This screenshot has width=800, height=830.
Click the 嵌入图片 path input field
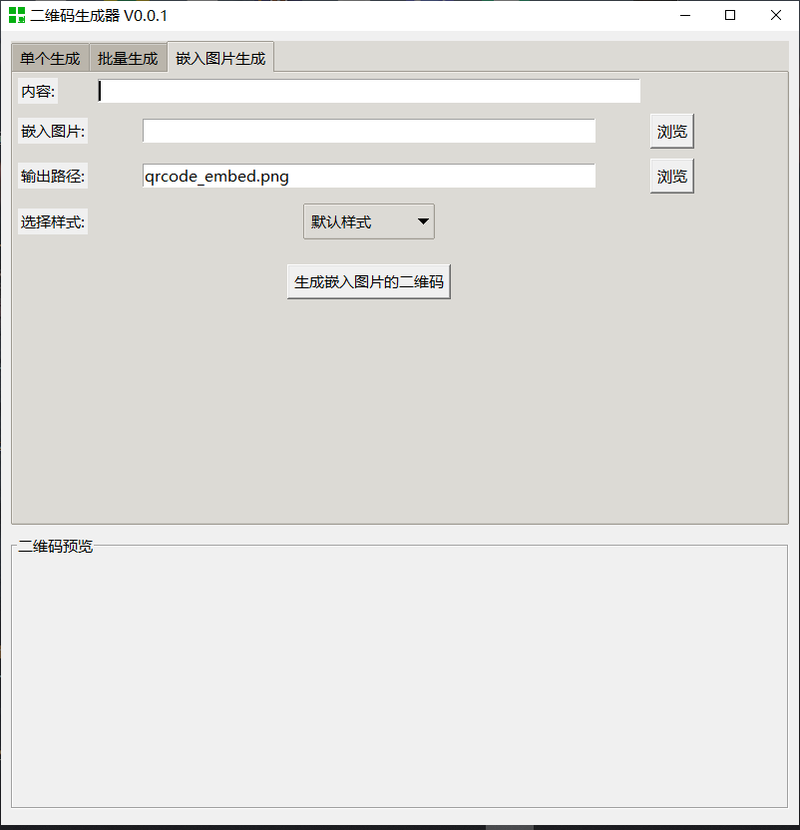[x=369, y=131]
